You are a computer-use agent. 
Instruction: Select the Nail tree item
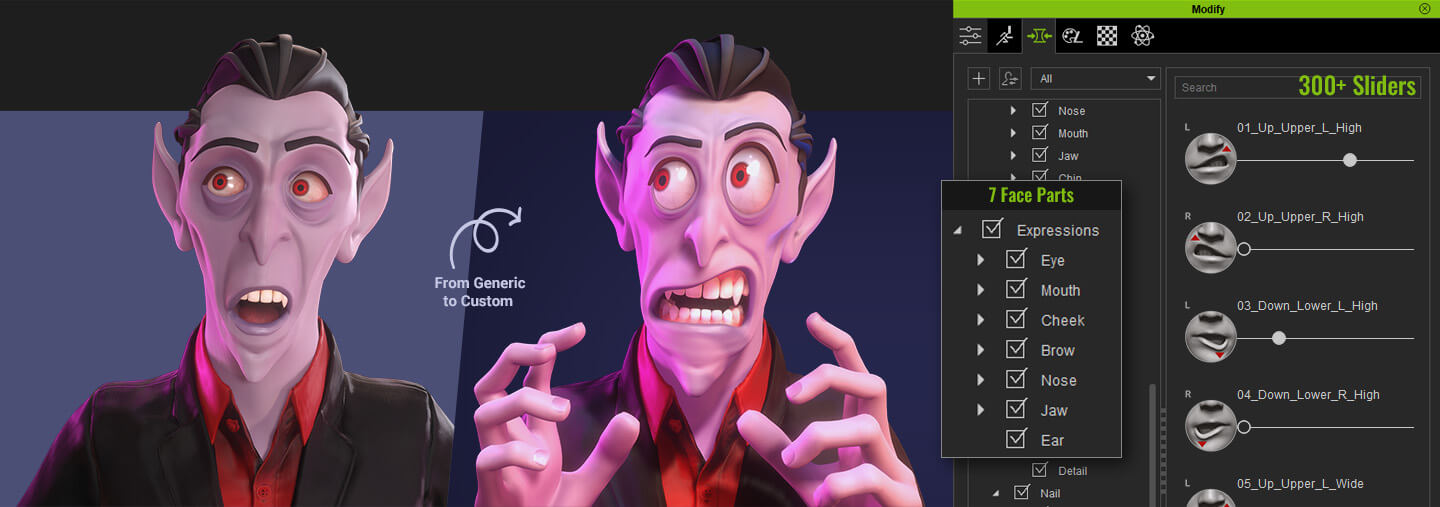1050,493
